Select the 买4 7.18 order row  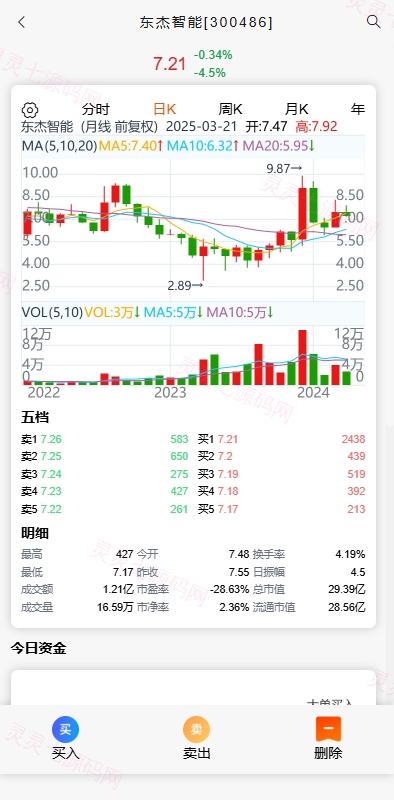(282, 491)
